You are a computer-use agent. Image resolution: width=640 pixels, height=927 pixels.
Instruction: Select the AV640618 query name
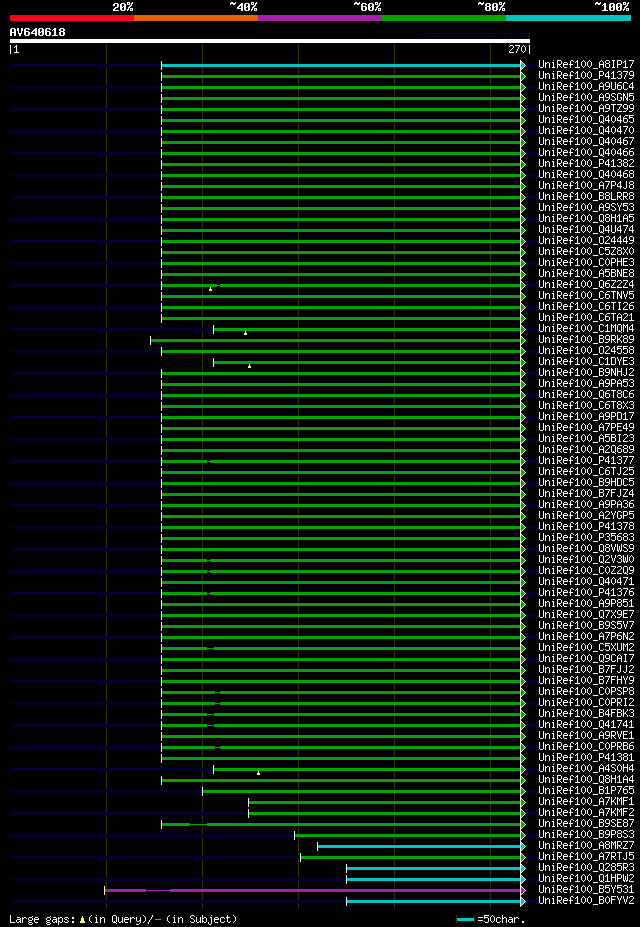coord(37,32)
